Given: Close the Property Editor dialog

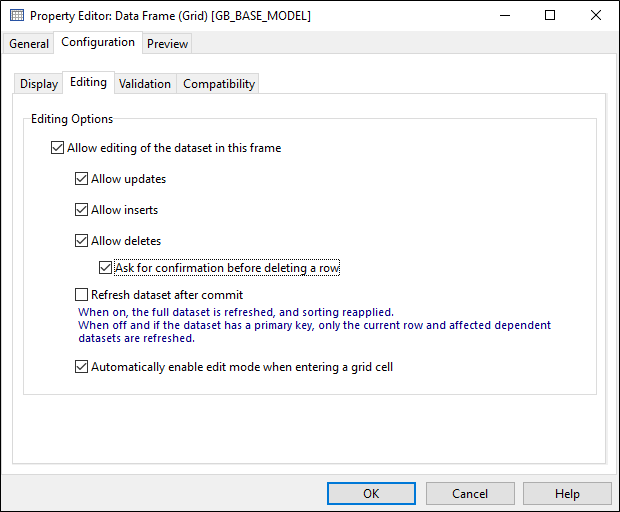Looking at the screenshot, I should click(x=595, y=15).
